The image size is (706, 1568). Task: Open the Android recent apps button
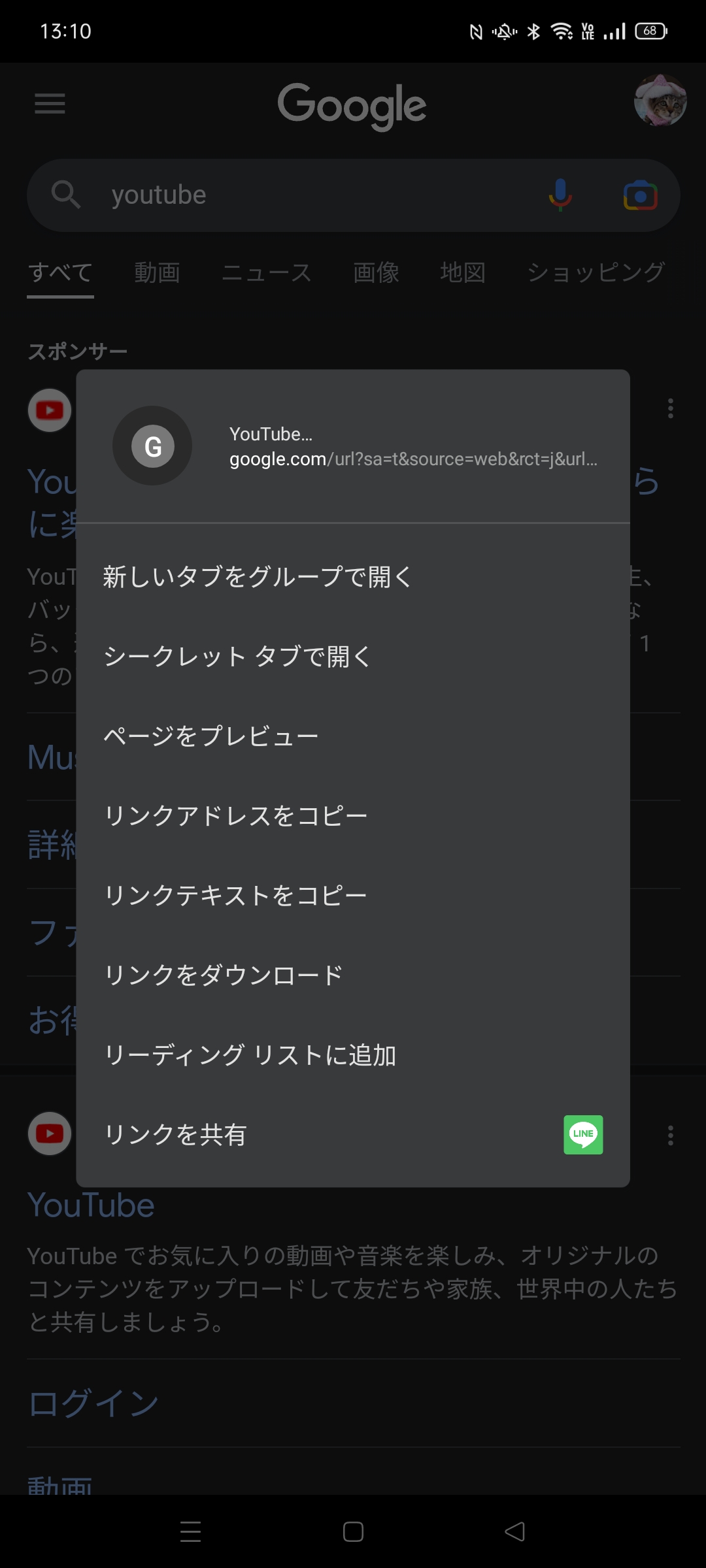pos(190,1531)
